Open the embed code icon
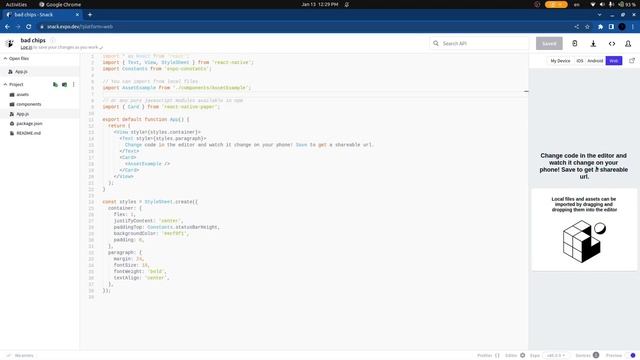The image size is (640, 360). point(611,43)
